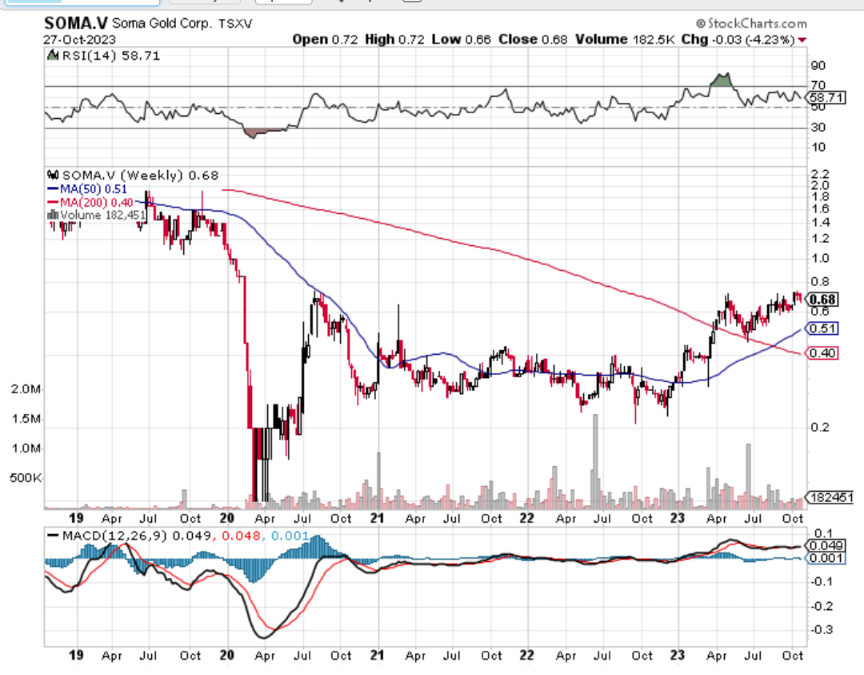
Task: Click the MA(200) 0.40 legend entry
Action: 96,202
